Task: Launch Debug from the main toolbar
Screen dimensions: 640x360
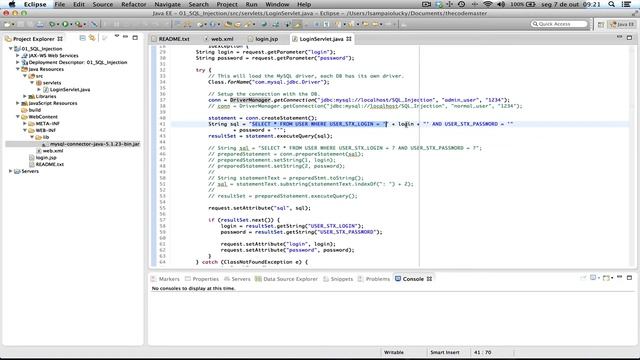Action: coord(51,24)
